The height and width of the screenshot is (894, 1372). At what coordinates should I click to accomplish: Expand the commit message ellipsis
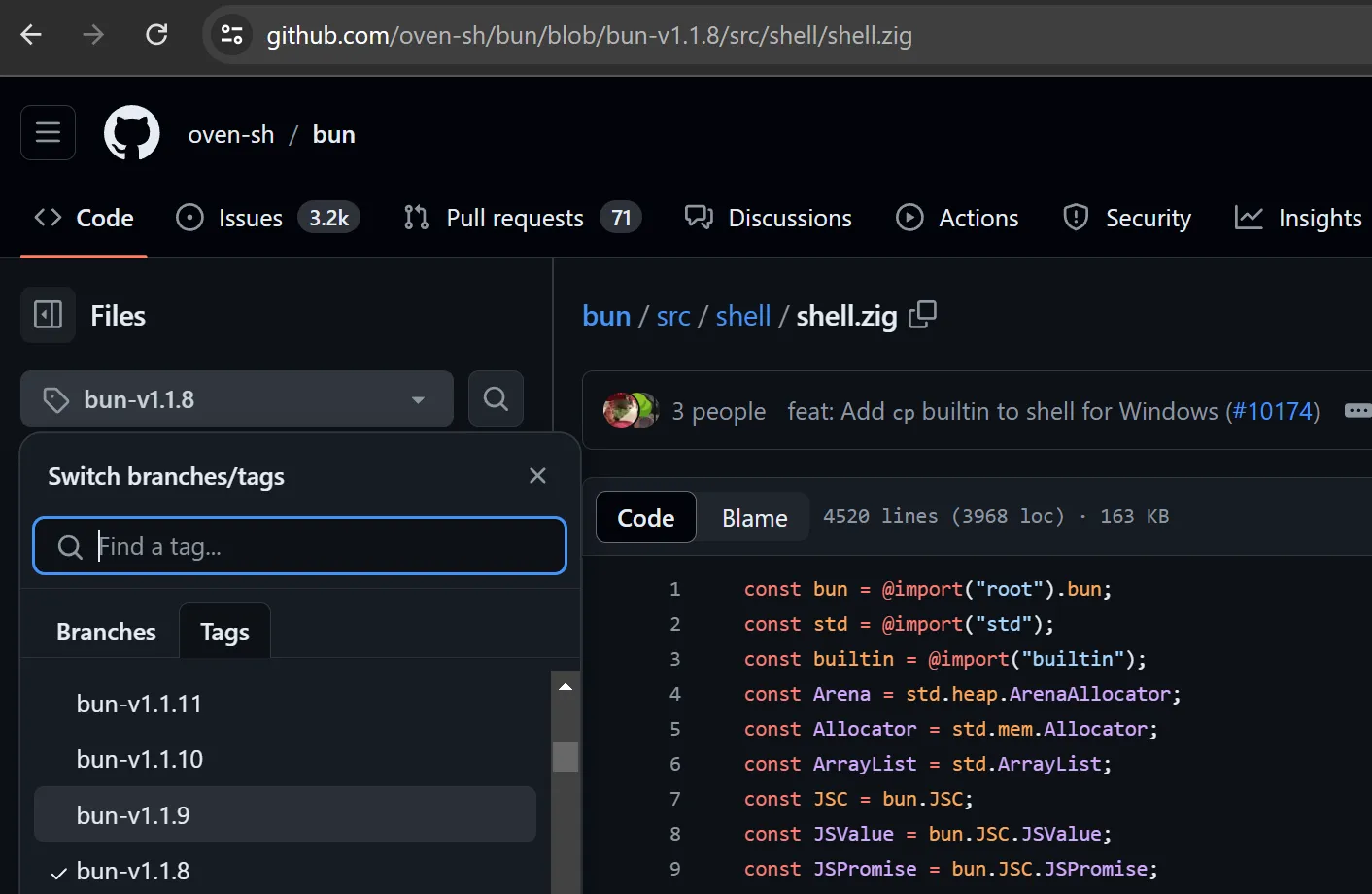click(1356, 411)
